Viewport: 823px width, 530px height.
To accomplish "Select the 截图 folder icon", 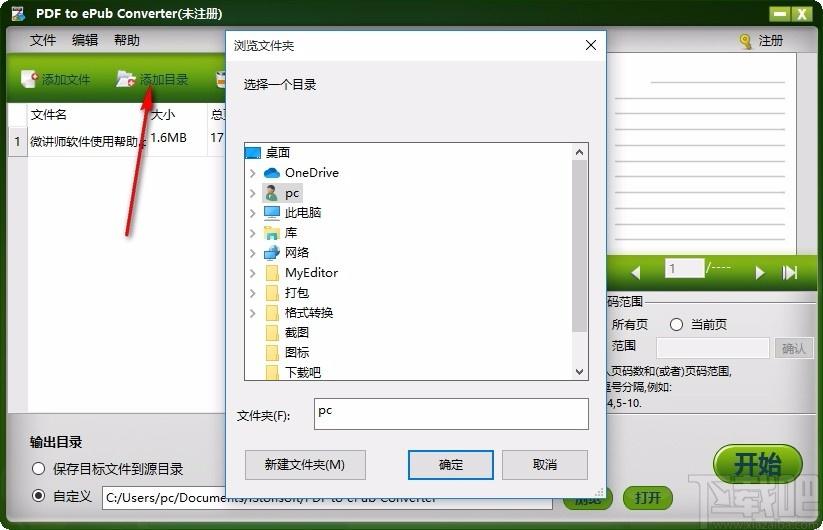I will point(272,333).
